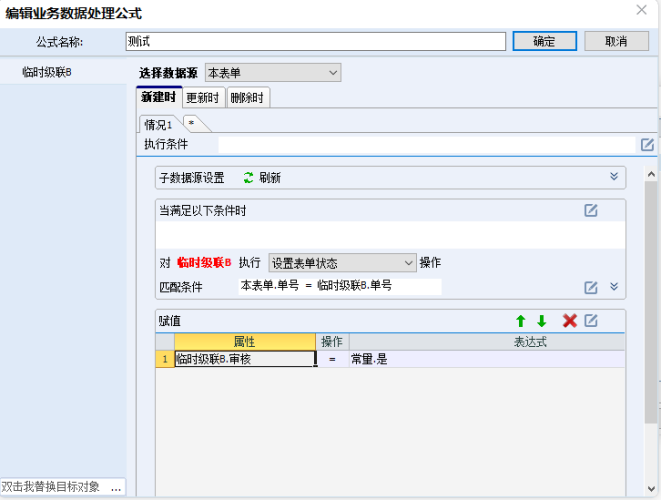Click the red 临时级联B target label
The height and width of the screenshot is (501, 662).
(204, 263)
